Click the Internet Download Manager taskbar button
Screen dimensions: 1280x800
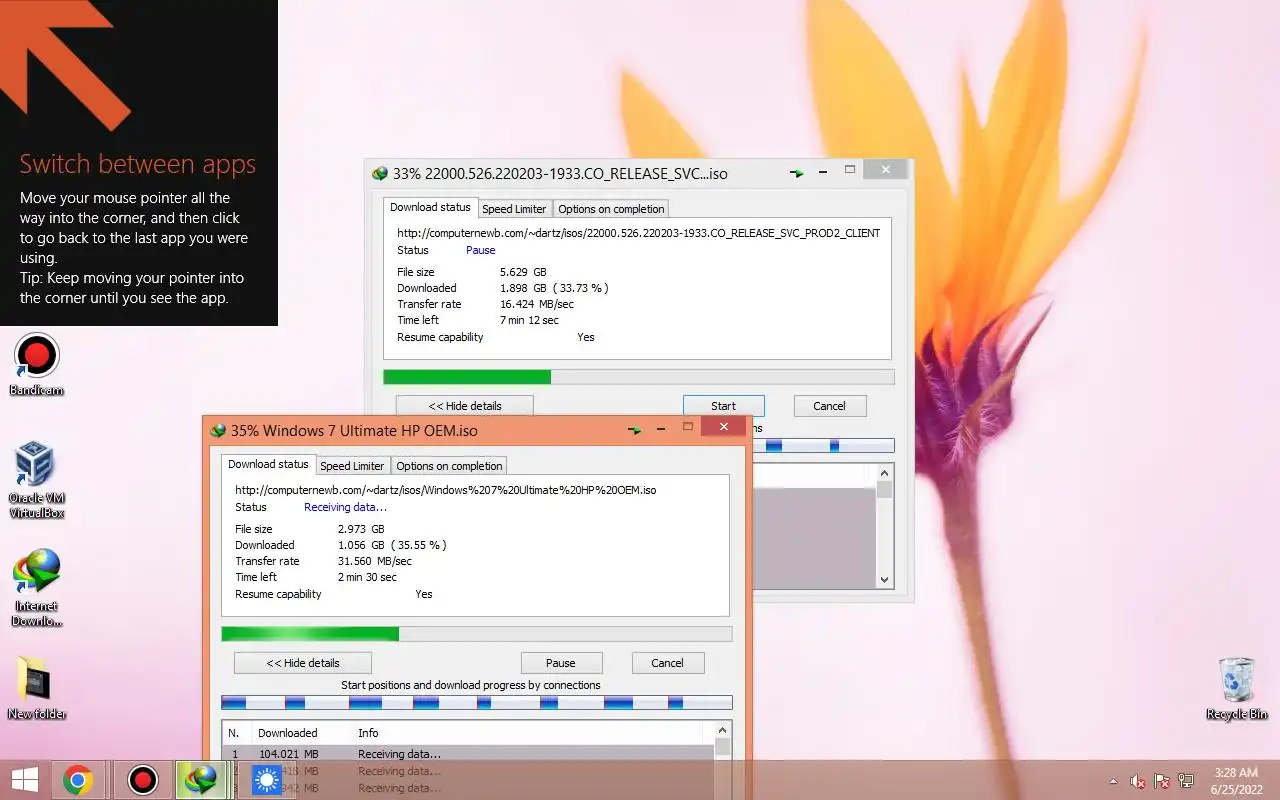tap(203, 780)
